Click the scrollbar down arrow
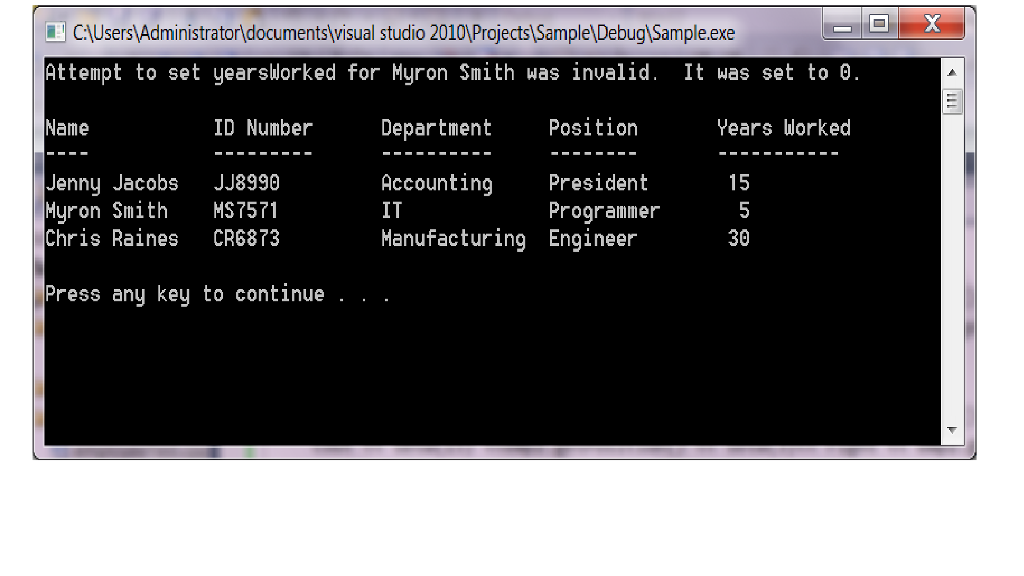 [953, 432]
